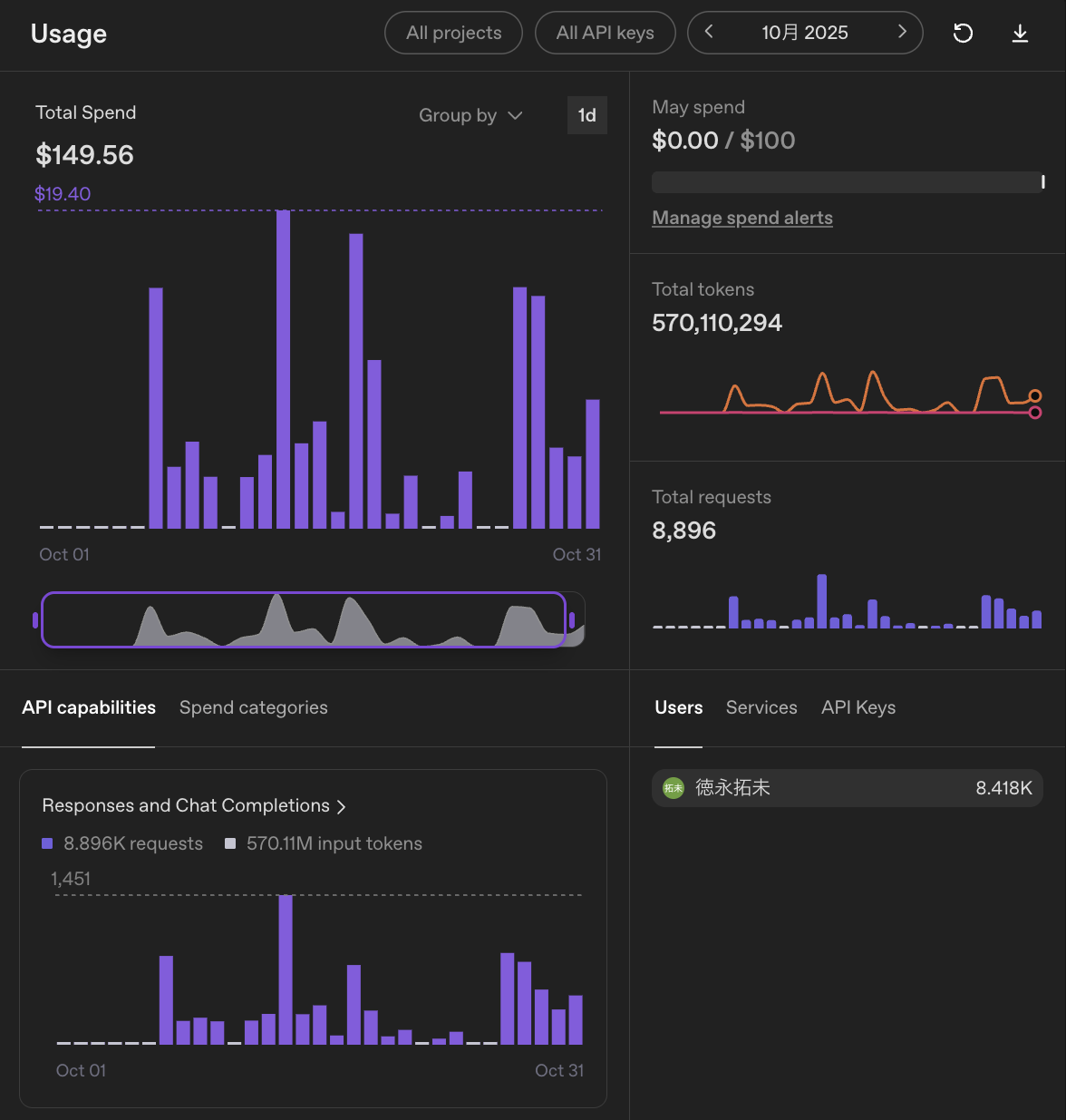Open Responses and Chat Completions details

coord(194,805)
